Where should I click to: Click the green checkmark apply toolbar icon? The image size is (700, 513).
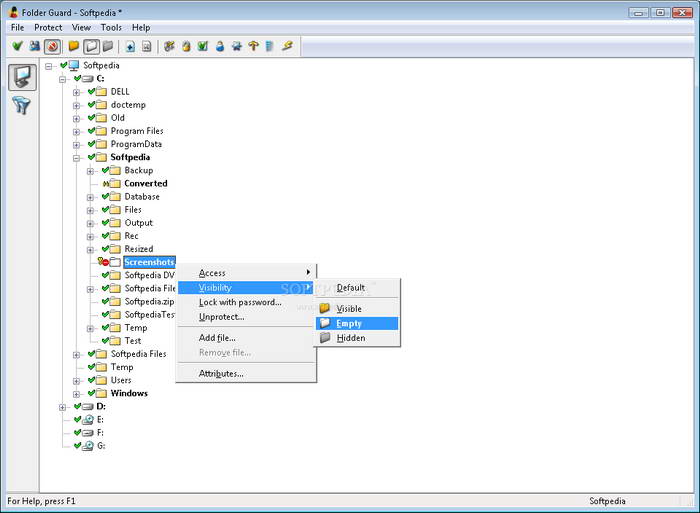pyautogui.click(x=17, y=46)
